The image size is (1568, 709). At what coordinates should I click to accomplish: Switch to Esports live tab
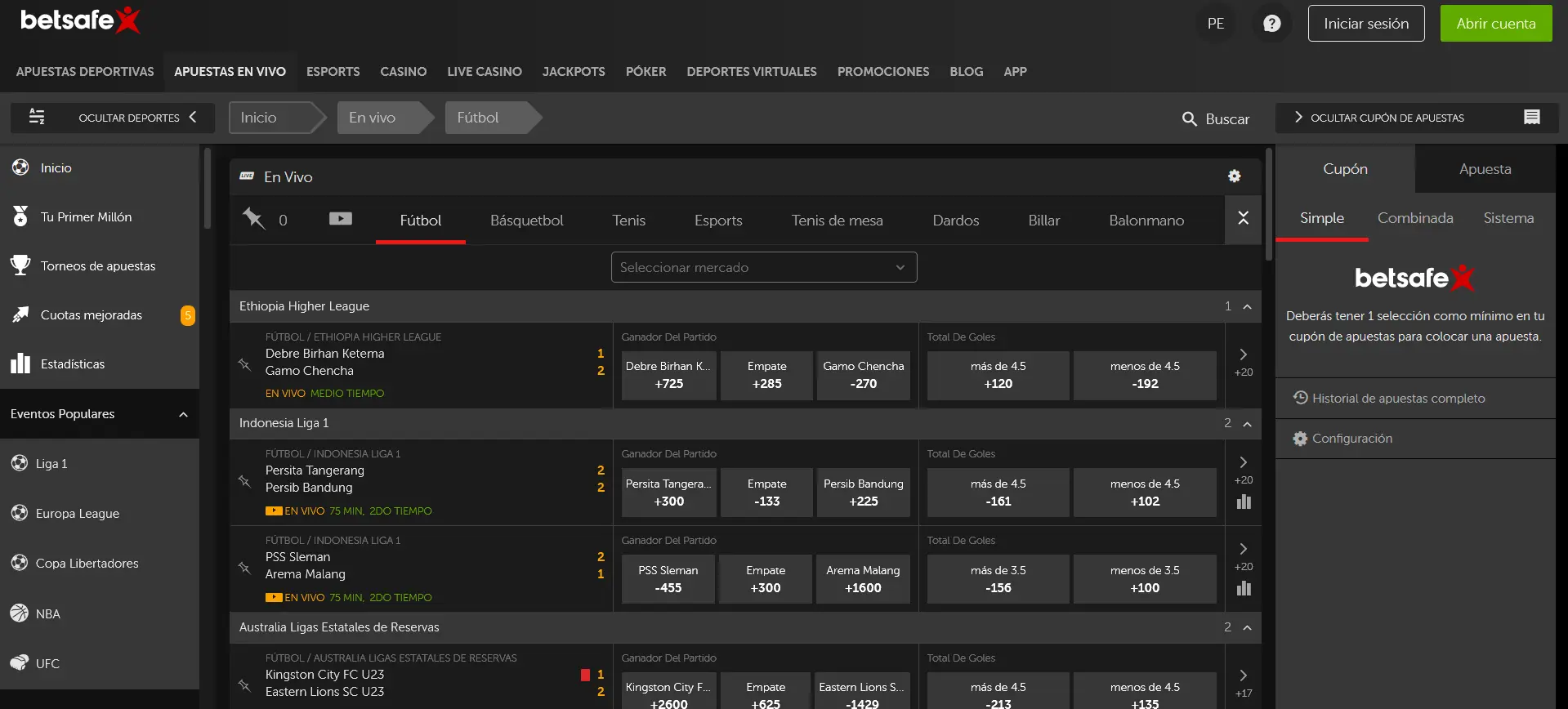pyautogui.click(x=718, y=221)
